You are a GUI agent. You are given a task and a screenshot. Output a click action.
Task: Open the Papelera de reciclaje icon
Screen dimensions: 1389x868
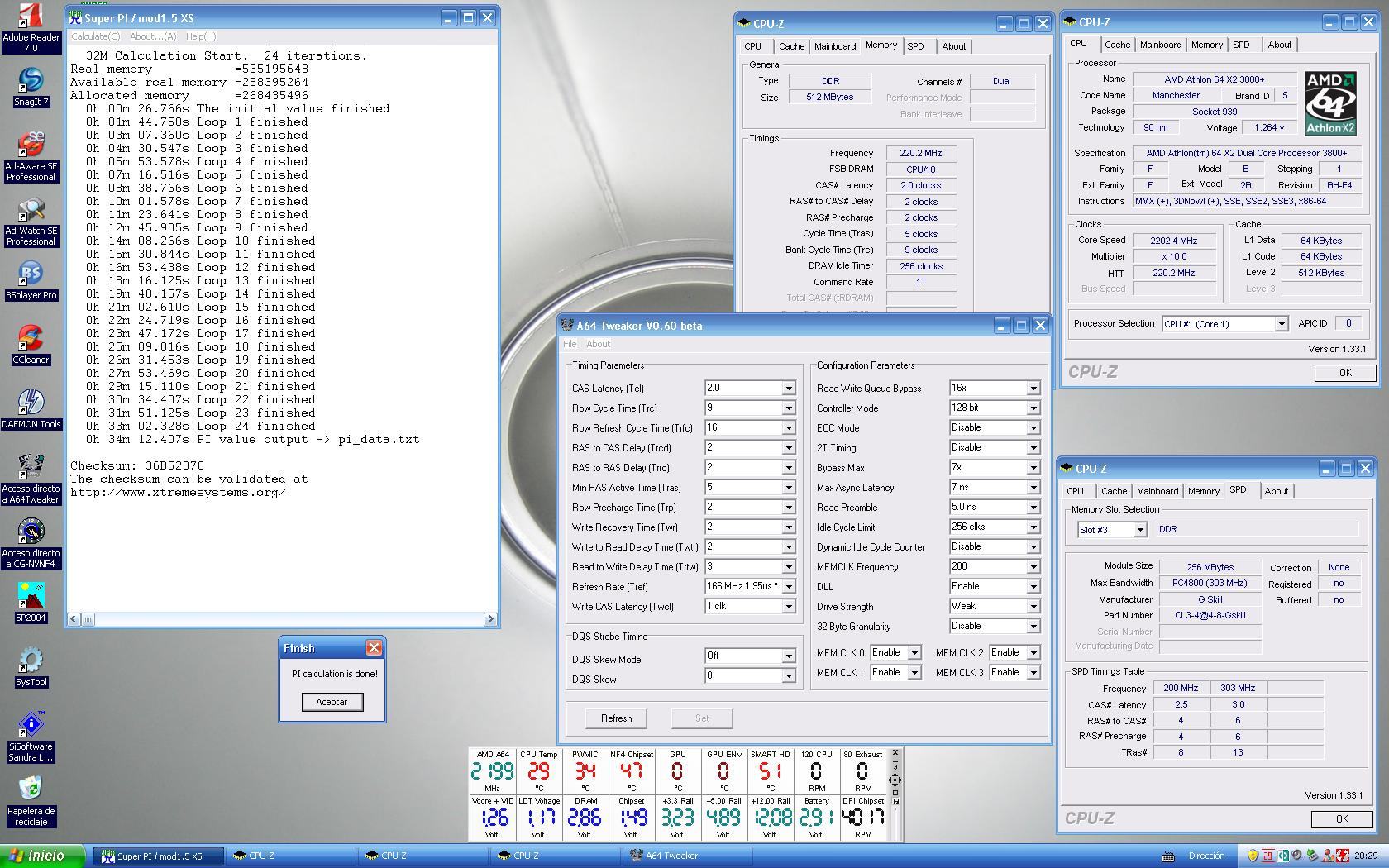31,789
